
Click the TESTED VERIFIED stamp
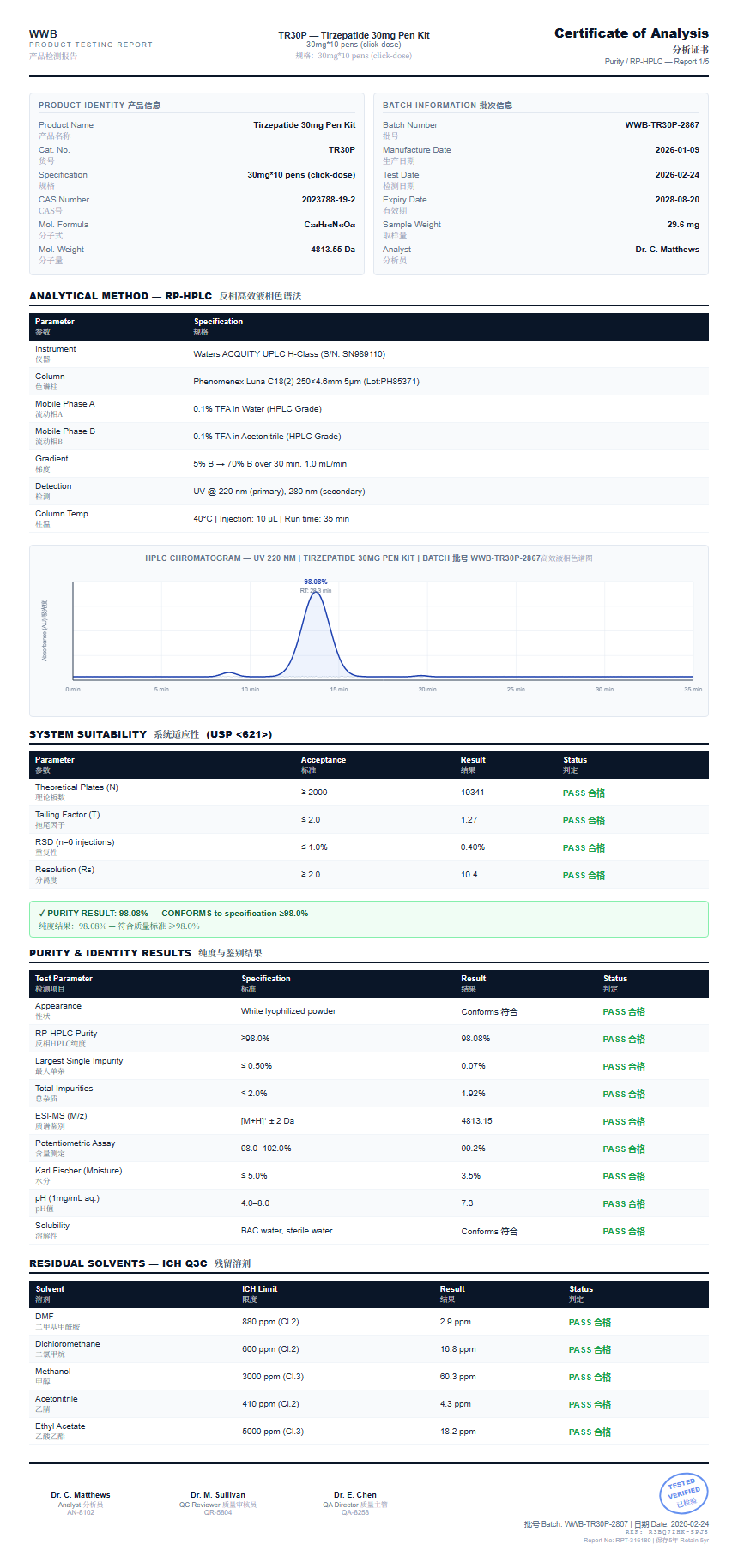pyautogui.click(x=683, y=1493)
